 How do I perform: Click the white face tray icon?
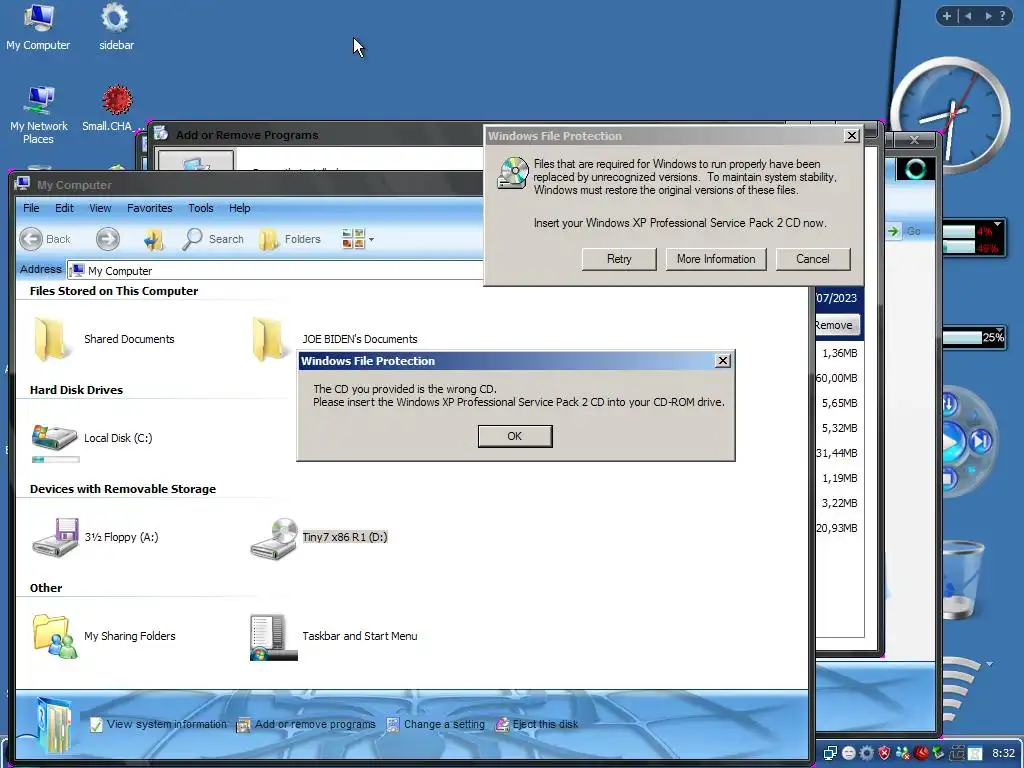coord(848,753)
